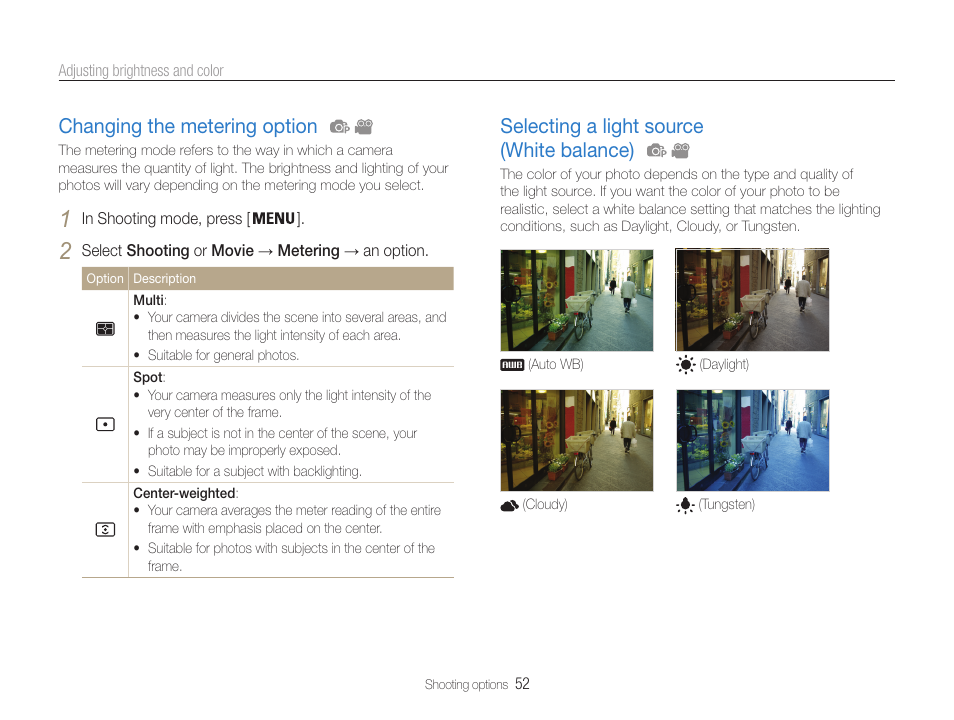
Task: Click camera mode icon beside White balance heading
Action: (656, 150)
